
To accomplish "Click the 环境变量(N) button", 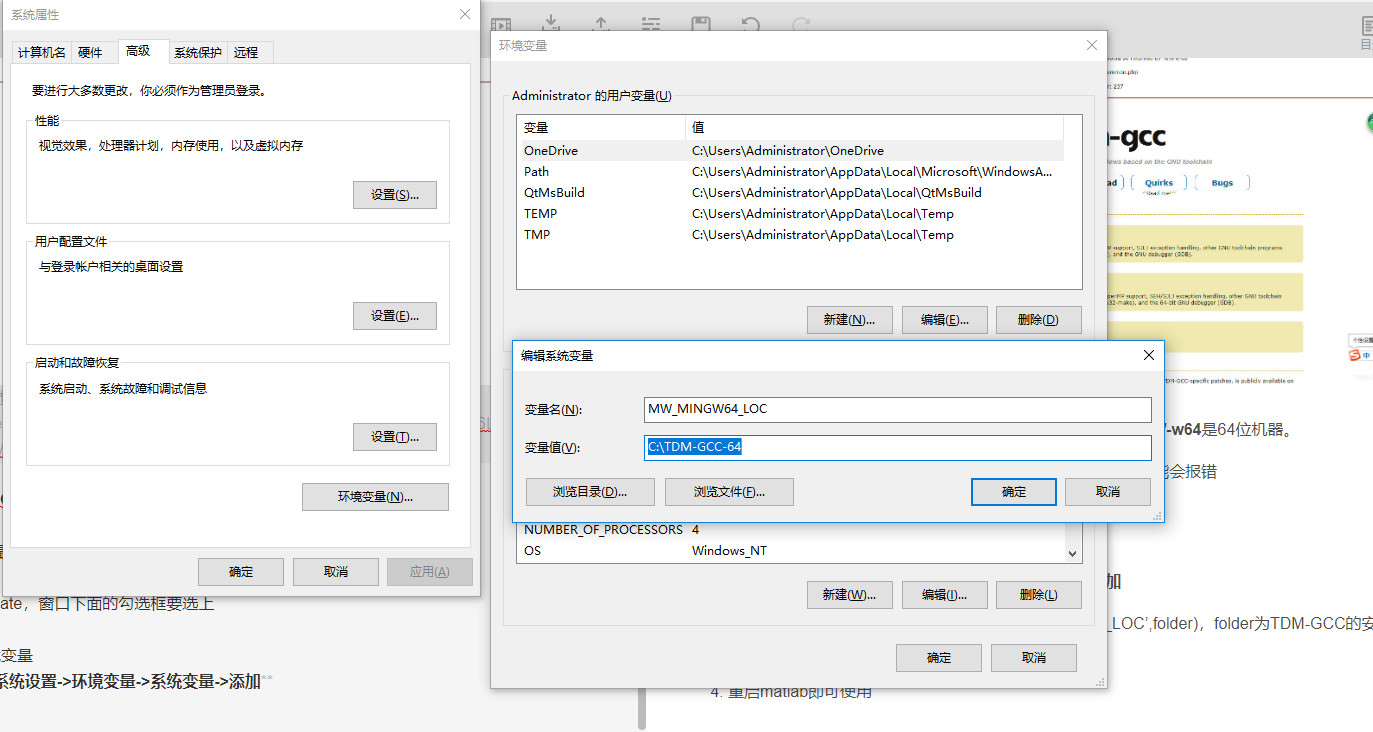I will click(x=375, y=497).
